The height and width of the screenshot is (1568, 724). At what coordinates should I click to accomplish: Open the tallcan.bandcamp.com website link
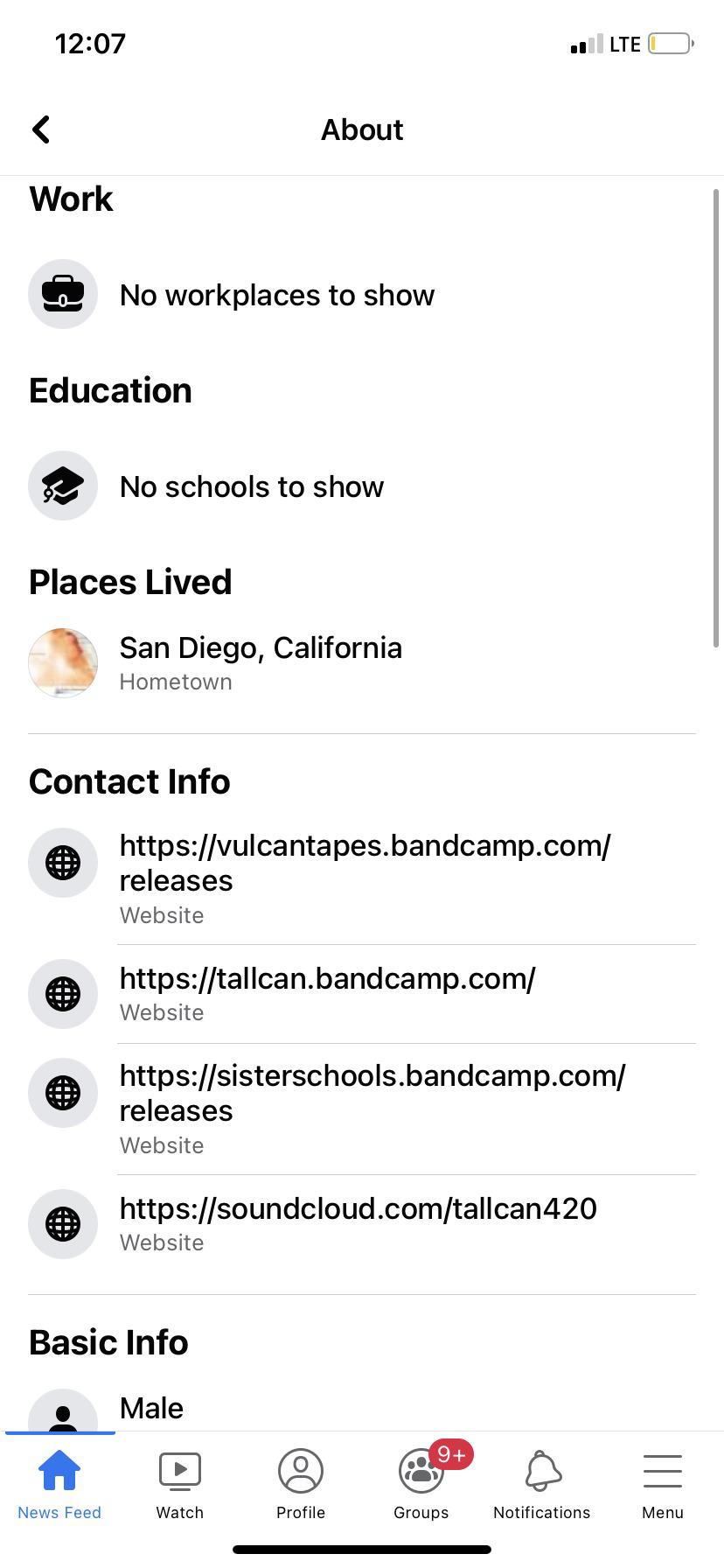(x=327, y=978)
